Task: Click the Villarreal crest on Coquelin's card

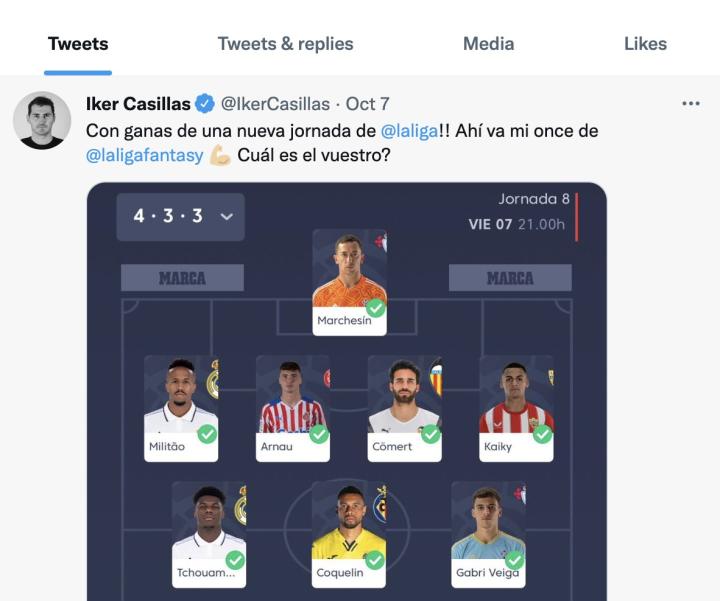Action: pyautogui.click(x=380, y=507)
